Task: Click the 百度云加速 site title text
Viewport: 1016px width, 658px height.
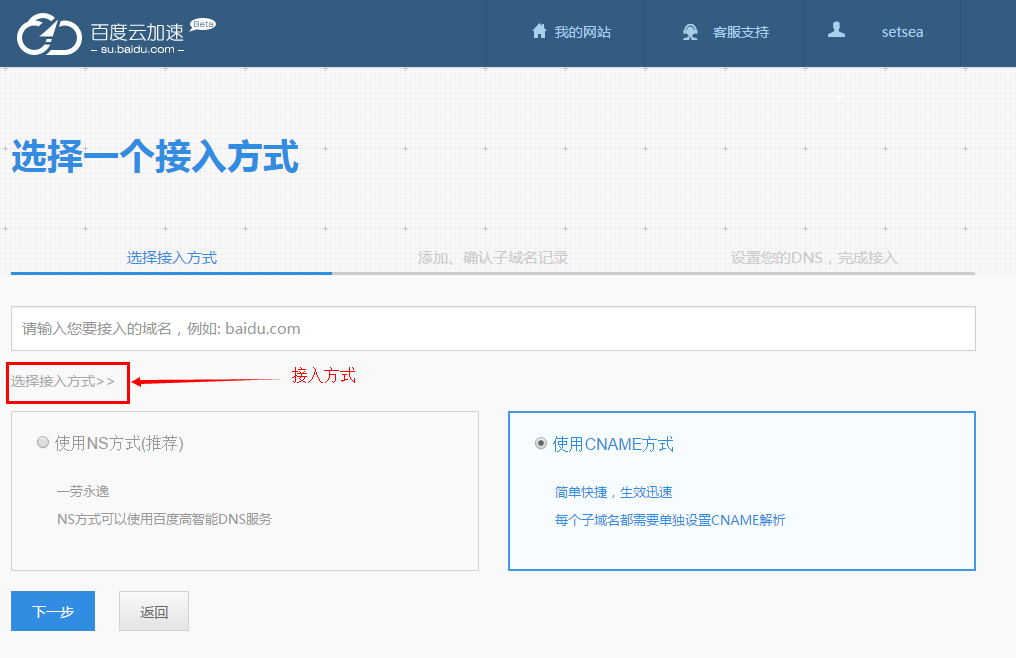Action: click(137, 32)
